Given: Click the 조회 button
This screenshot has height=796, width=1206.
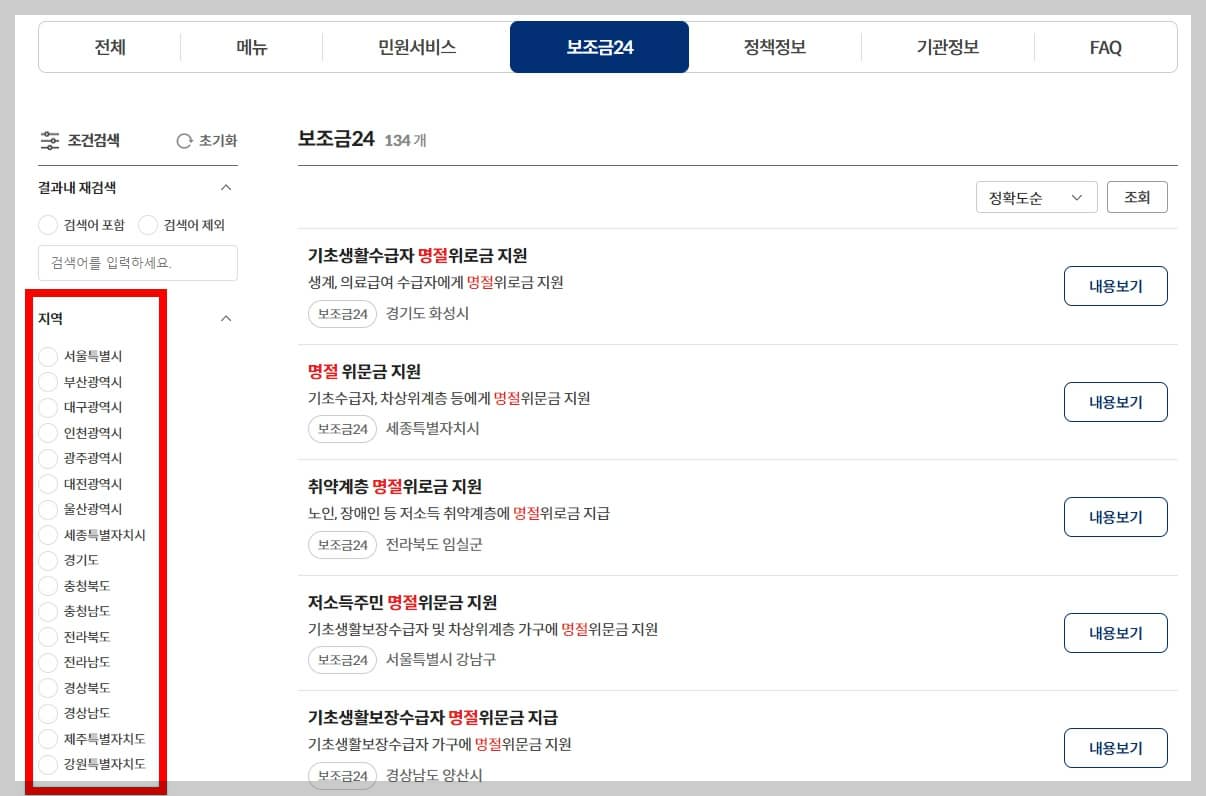Looking at the screenshot, I should click(1137, 197).
